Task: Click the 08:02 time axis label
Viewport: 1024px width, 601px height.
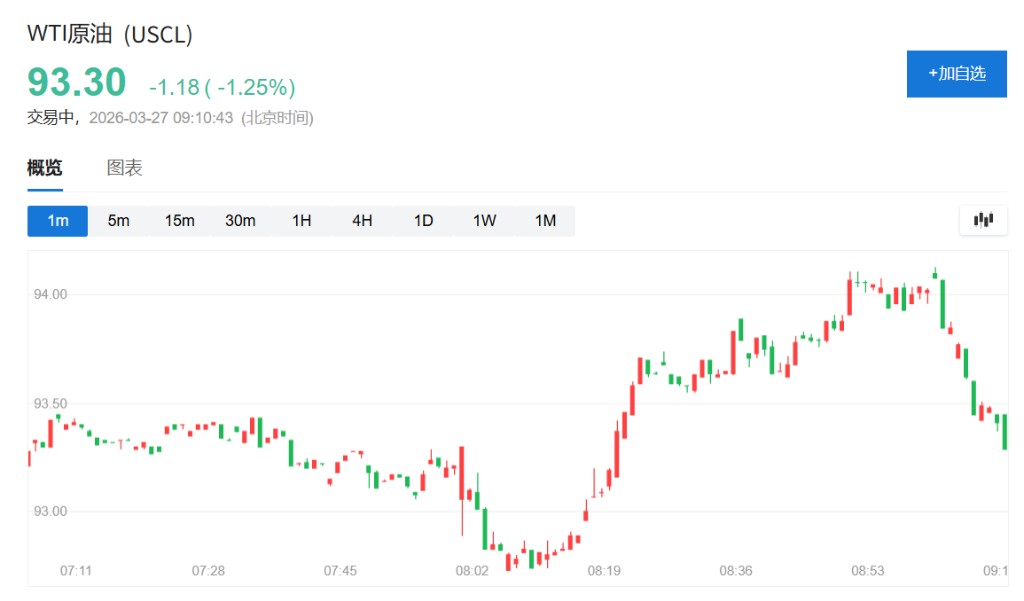Action: pyautogui.click(x=472, y=571)
